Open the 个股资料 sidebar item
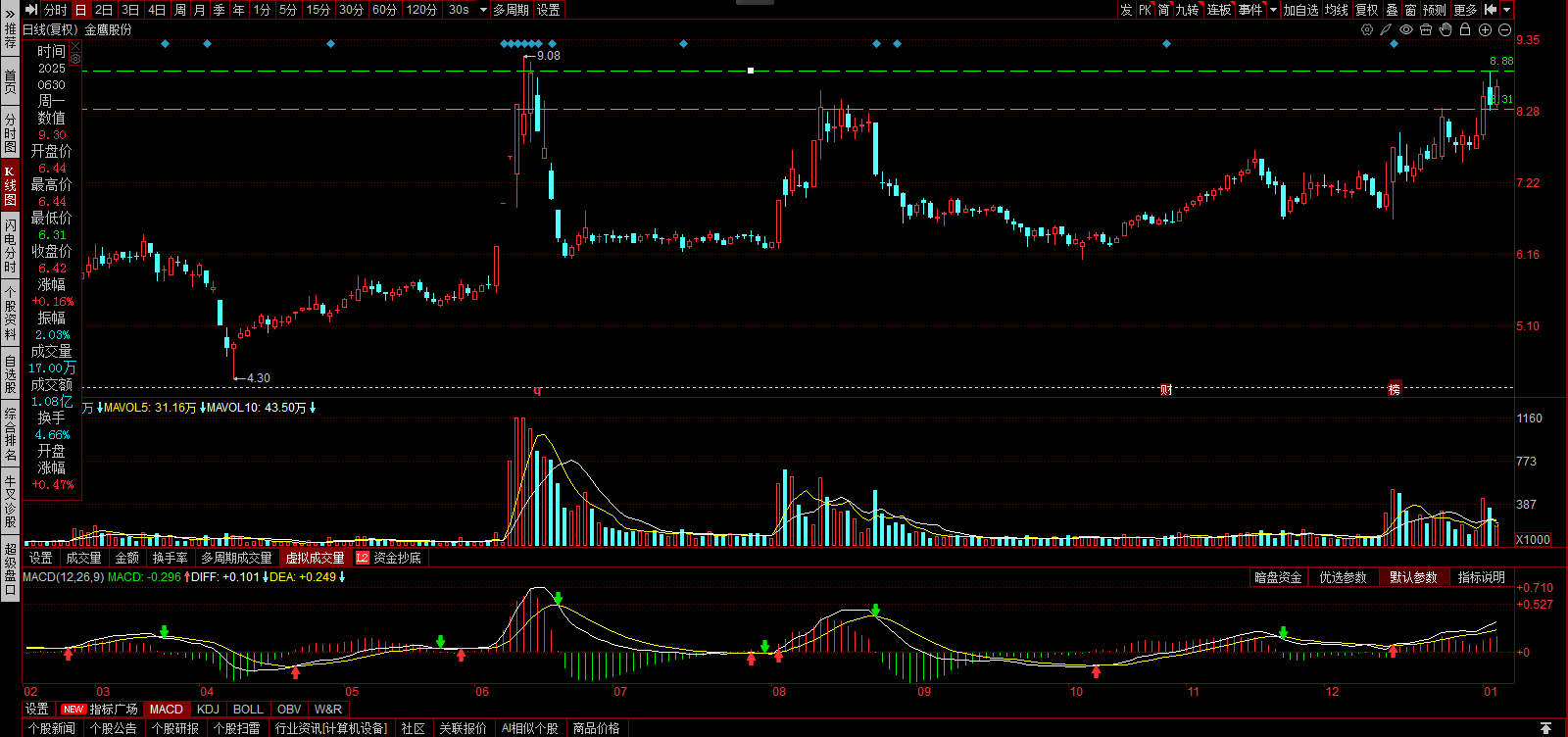 tap(10, 314)
